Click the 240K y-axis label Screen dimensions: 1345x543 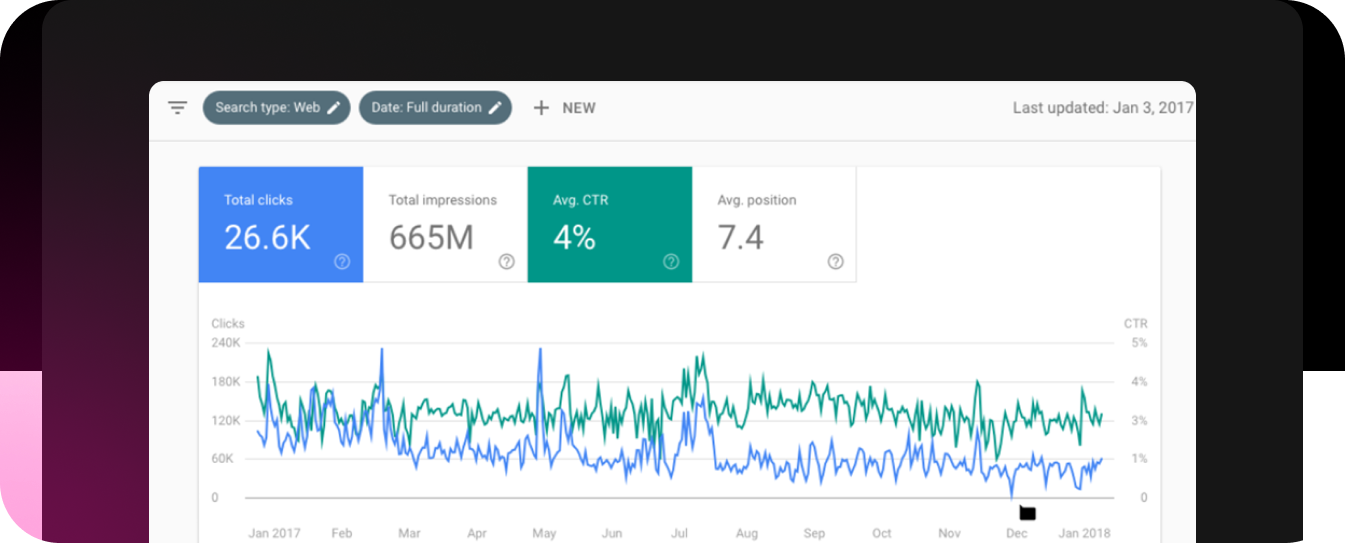click(226, 343)
